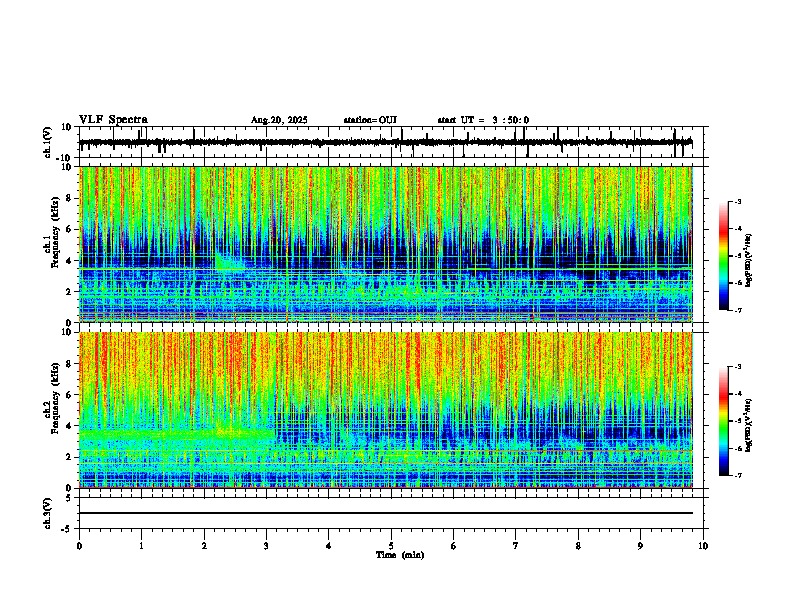Screen dimensions: 792x612
Task: Click the time axis tick label "5"
Action: click(391, 545)
